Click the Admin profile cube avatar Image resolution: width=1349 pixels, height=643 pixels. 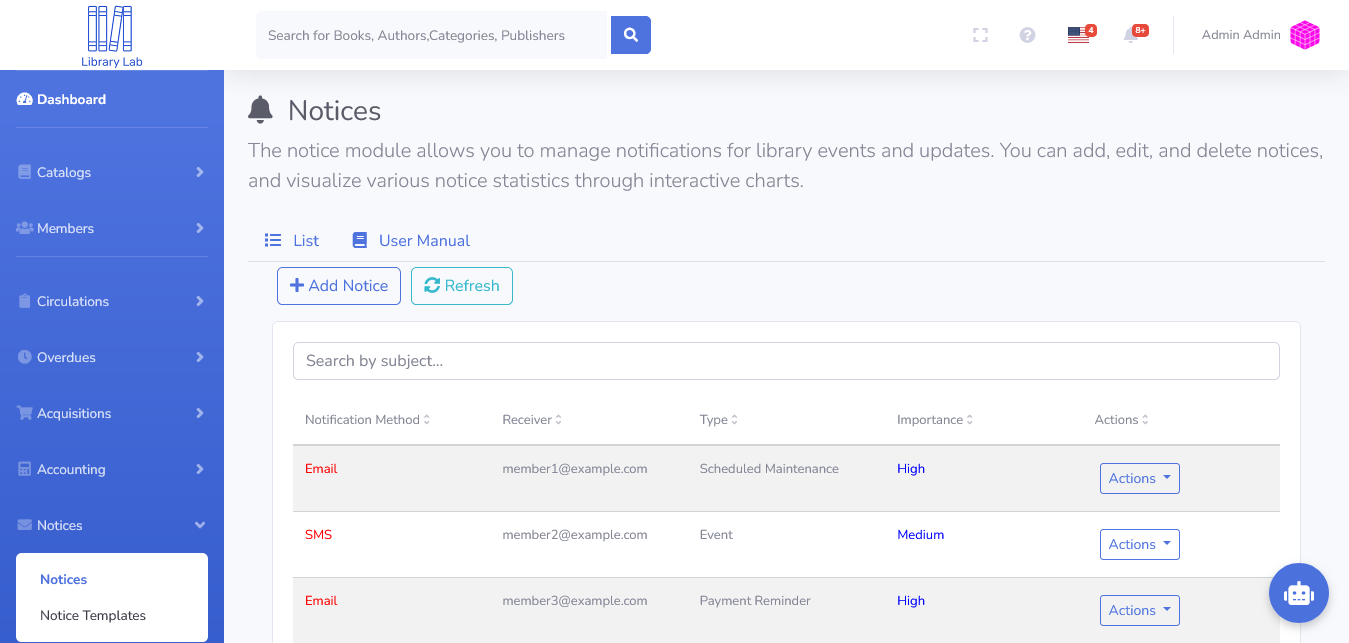pos(1304,34)
